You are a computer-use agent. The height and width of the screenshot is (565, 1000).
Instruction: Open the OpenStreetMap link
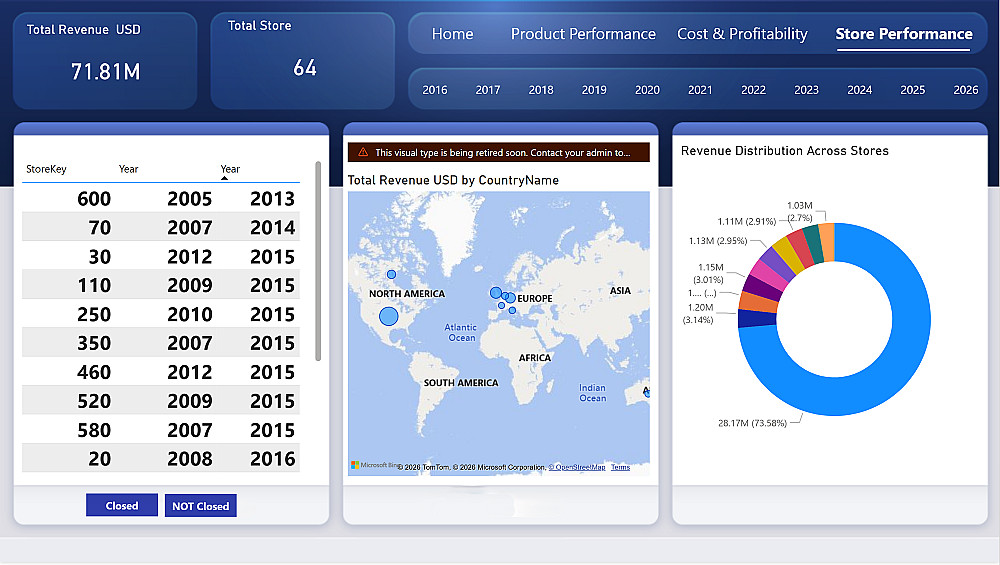(577, 467)
